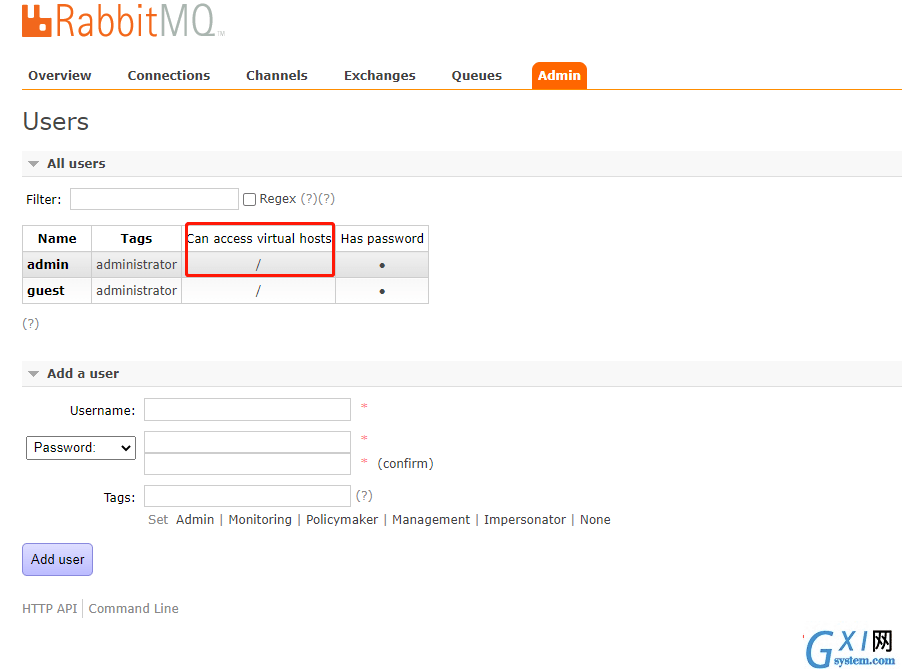
Task: Click the help (?) below users table
Action: [30, 323]
